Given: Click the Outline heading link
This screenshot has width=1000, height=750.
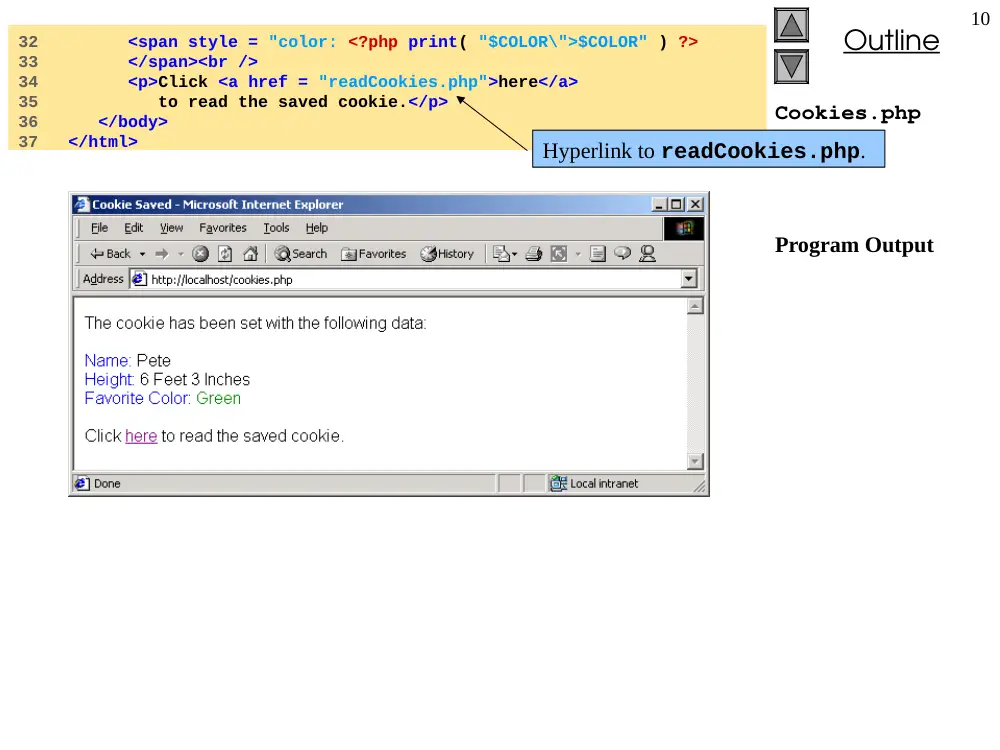Looking at the screenshot, I should (891, 40).
